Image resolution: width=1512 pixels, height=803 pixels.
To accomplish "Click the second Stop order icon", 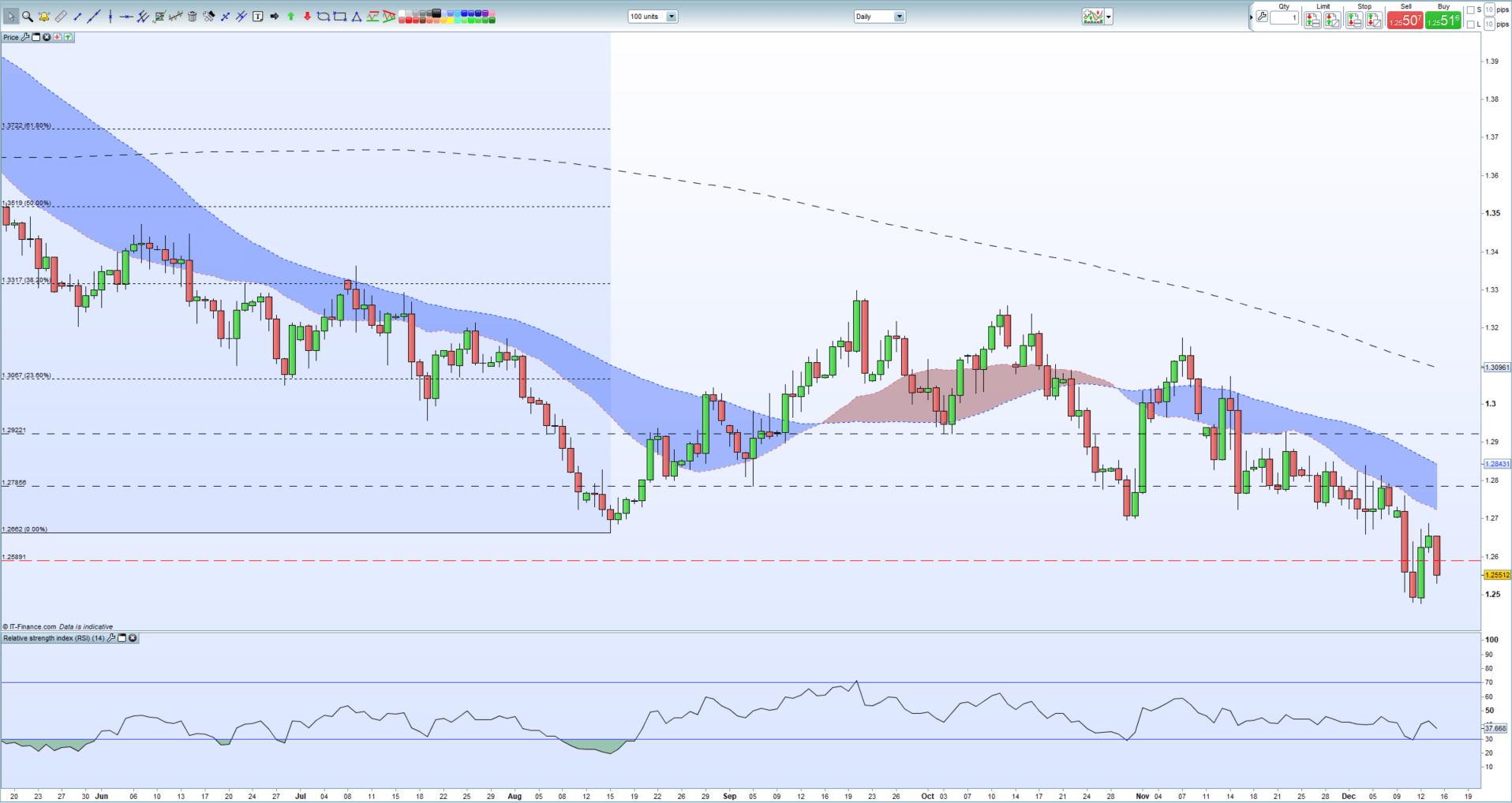I will 1374,20.
